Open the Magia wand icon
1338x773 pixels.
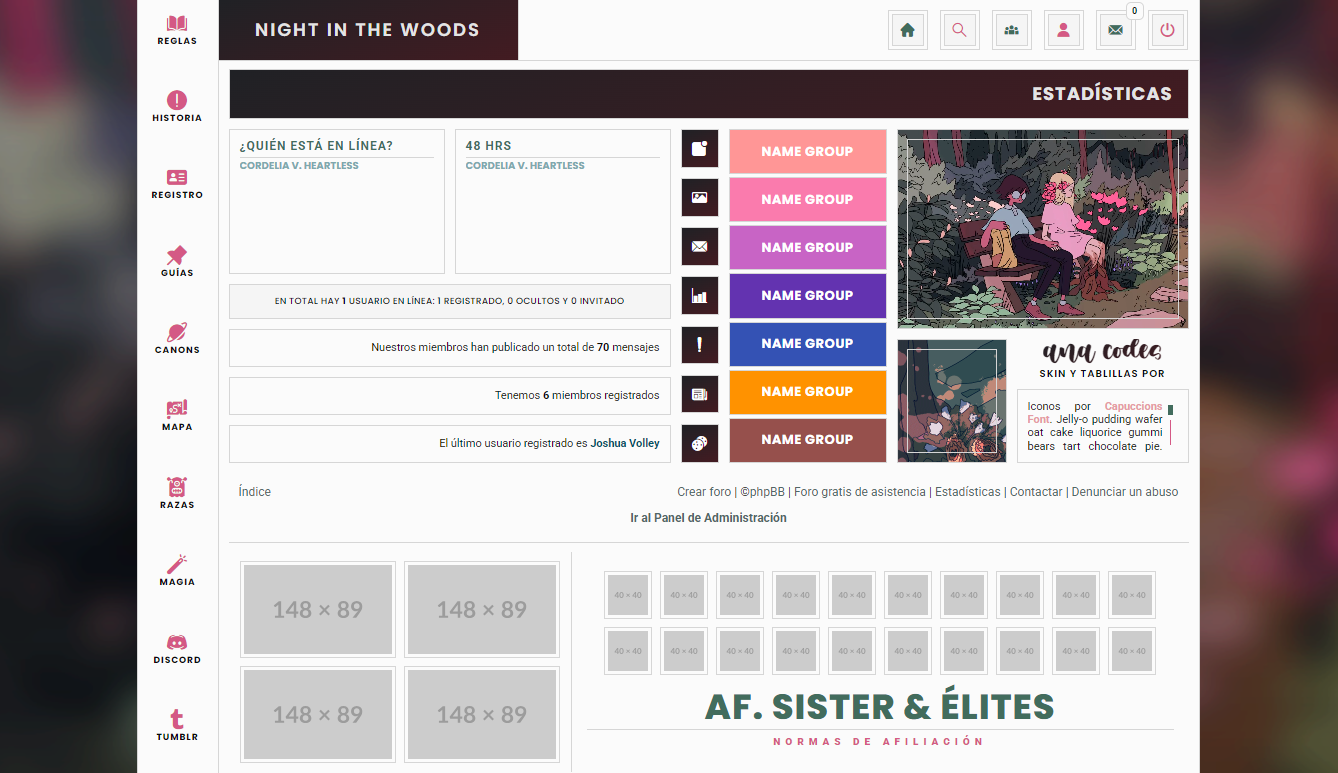coord(177,564)
